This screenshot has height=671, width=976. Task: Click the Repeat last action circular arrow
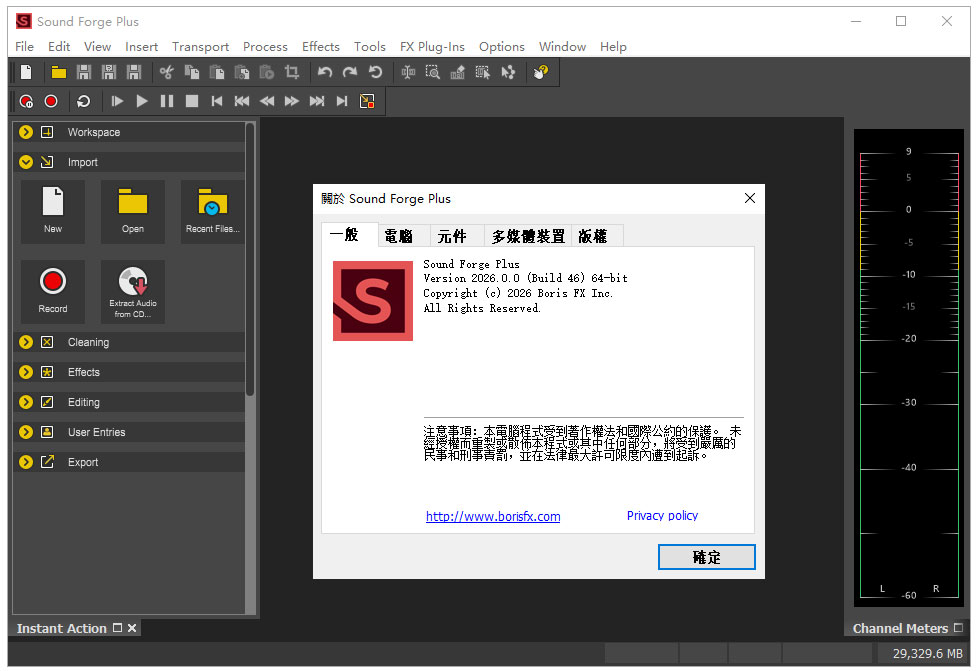(x=375, y=72)
